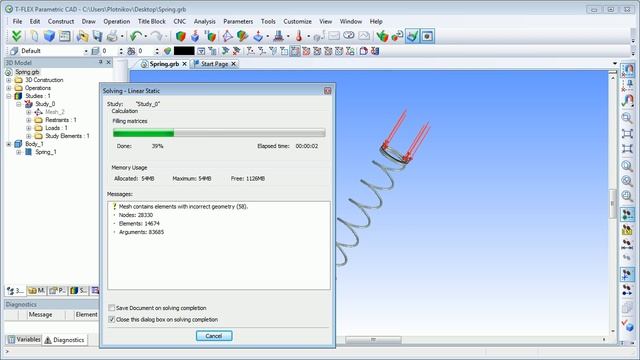Select the Mesh_2 item in the tree

[x=55, y=112]
